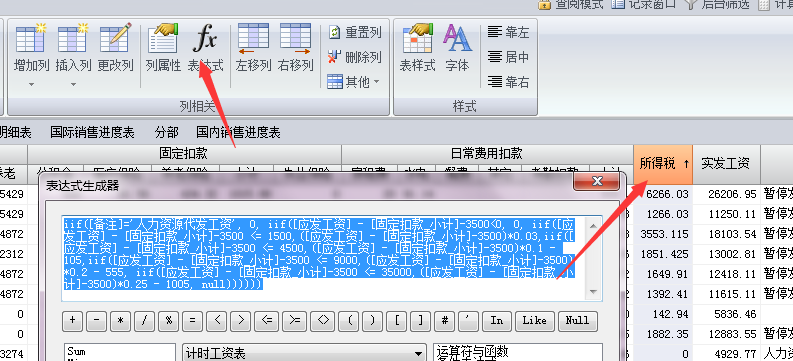This screenshot has width=793, height=361.
Task: Open the 字体 font settings
Action: point(457,48)
